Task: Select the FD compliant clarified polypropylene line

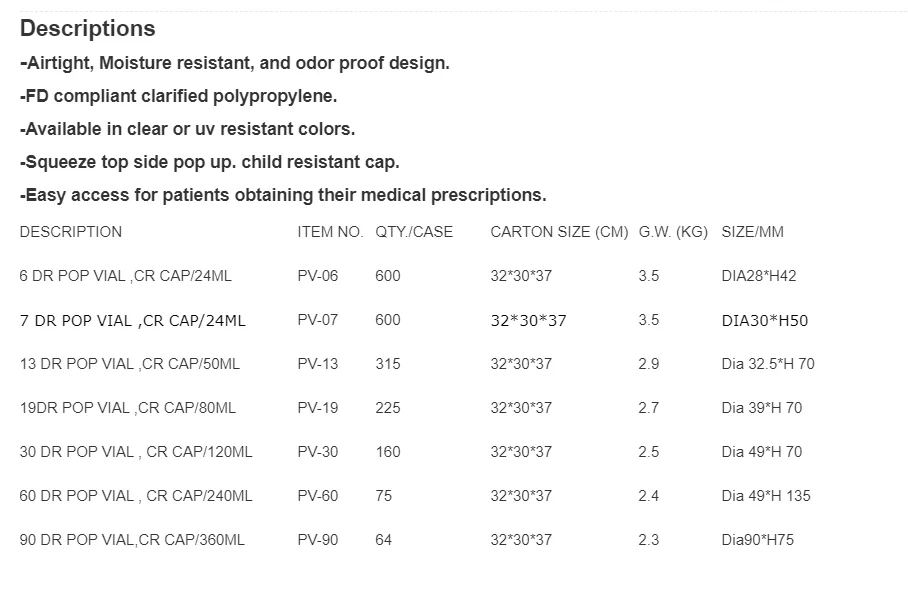Action: [179, 96]
